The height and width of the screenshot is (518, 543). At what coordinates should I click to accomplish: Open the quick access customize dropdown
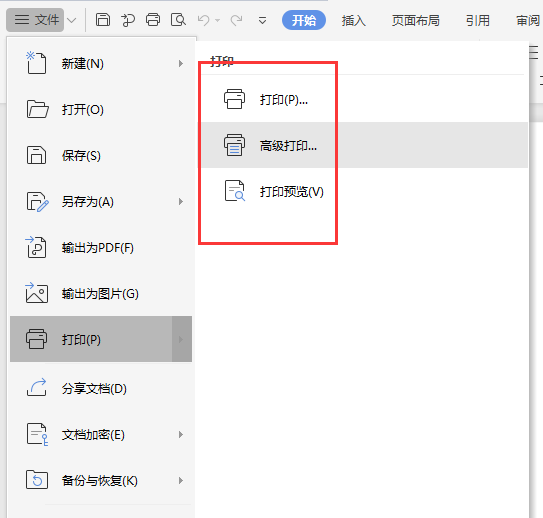pyautogui.click(x=262, y=20)
